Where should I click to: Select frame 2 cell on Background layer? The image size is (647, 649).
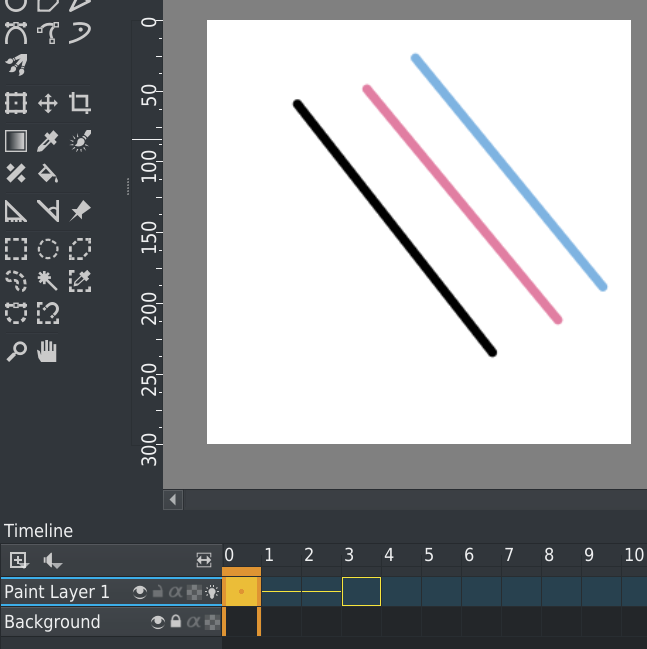[x=321, y=621]
